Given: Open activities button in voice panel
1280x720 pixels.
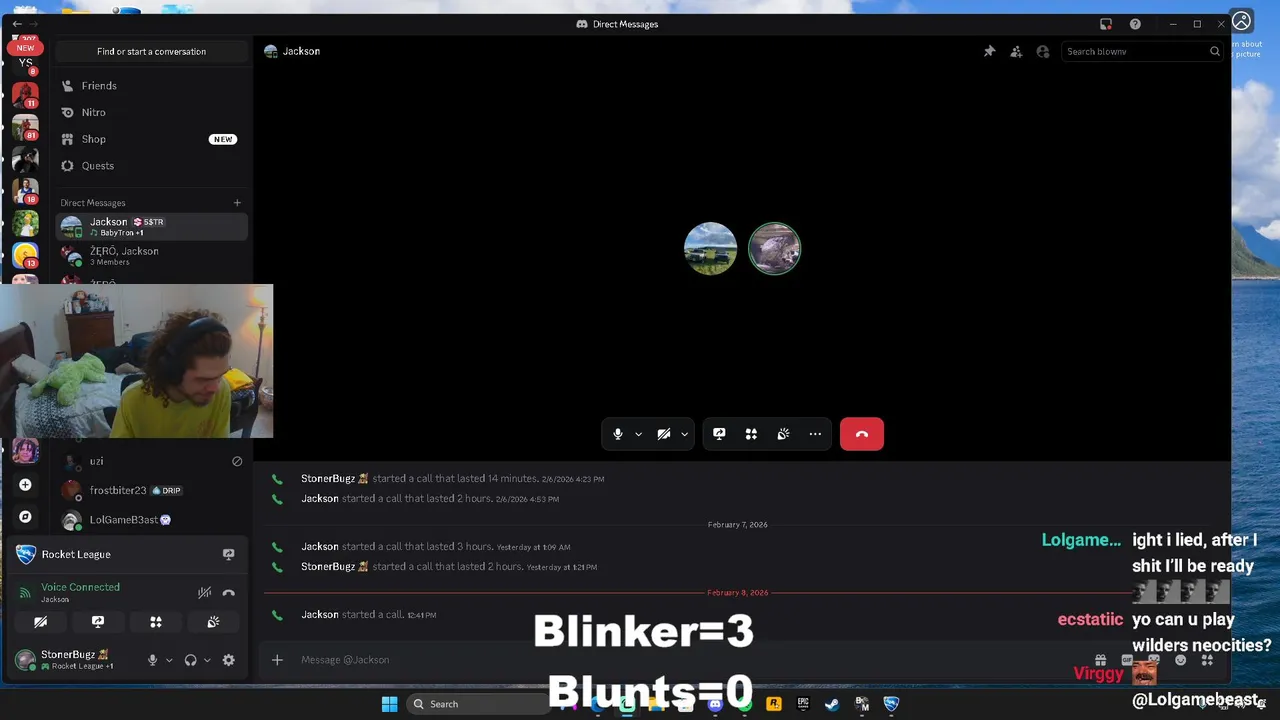Looking at the screenshot, I should click(156, 622).
